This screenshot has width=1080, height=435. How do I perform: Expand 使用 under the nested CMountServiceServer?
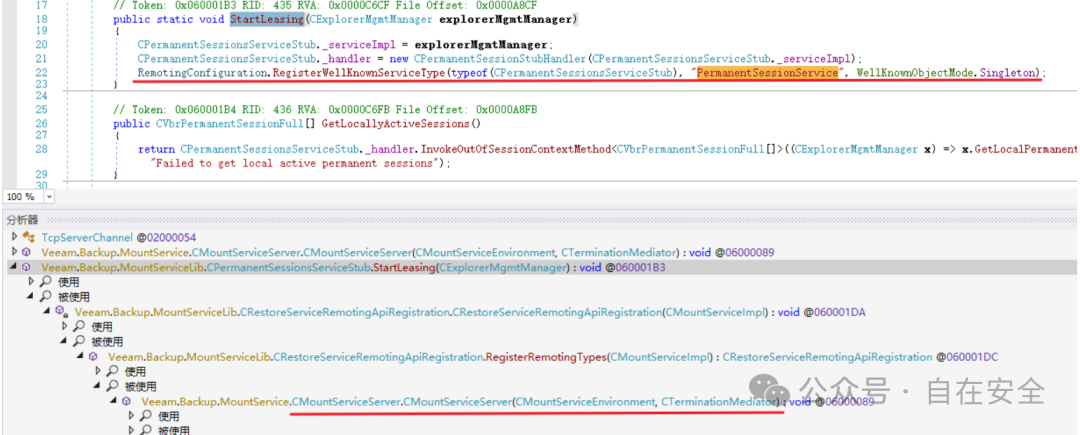coord(130,416)
